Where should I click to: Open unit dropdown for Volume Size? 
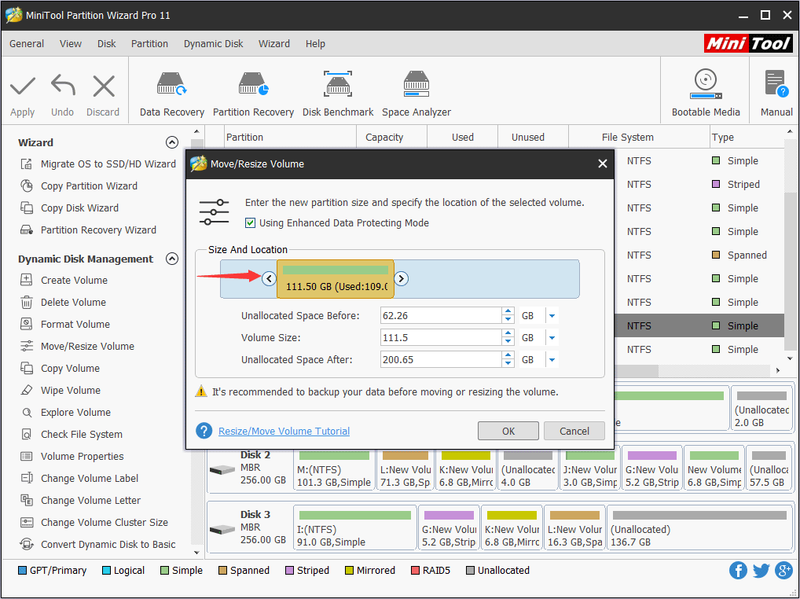(552, 338)
